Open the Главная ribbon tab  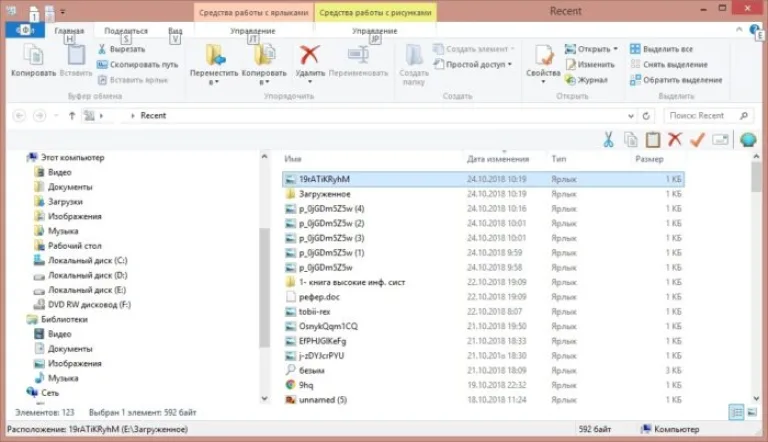pyautogui.click(x=69, y=30)
